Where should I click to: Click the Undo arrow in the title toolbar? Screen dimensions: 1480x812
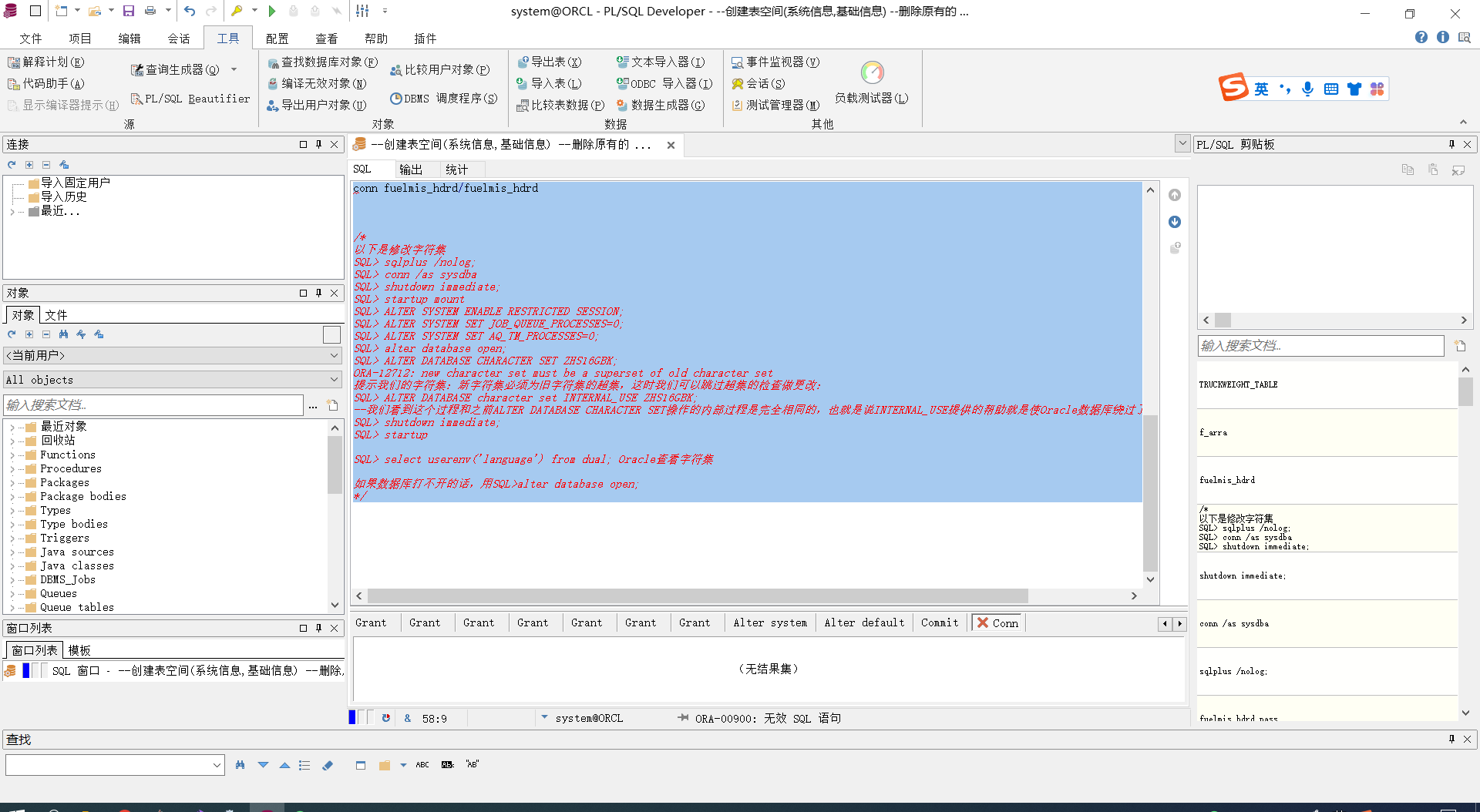click(190, 11)
